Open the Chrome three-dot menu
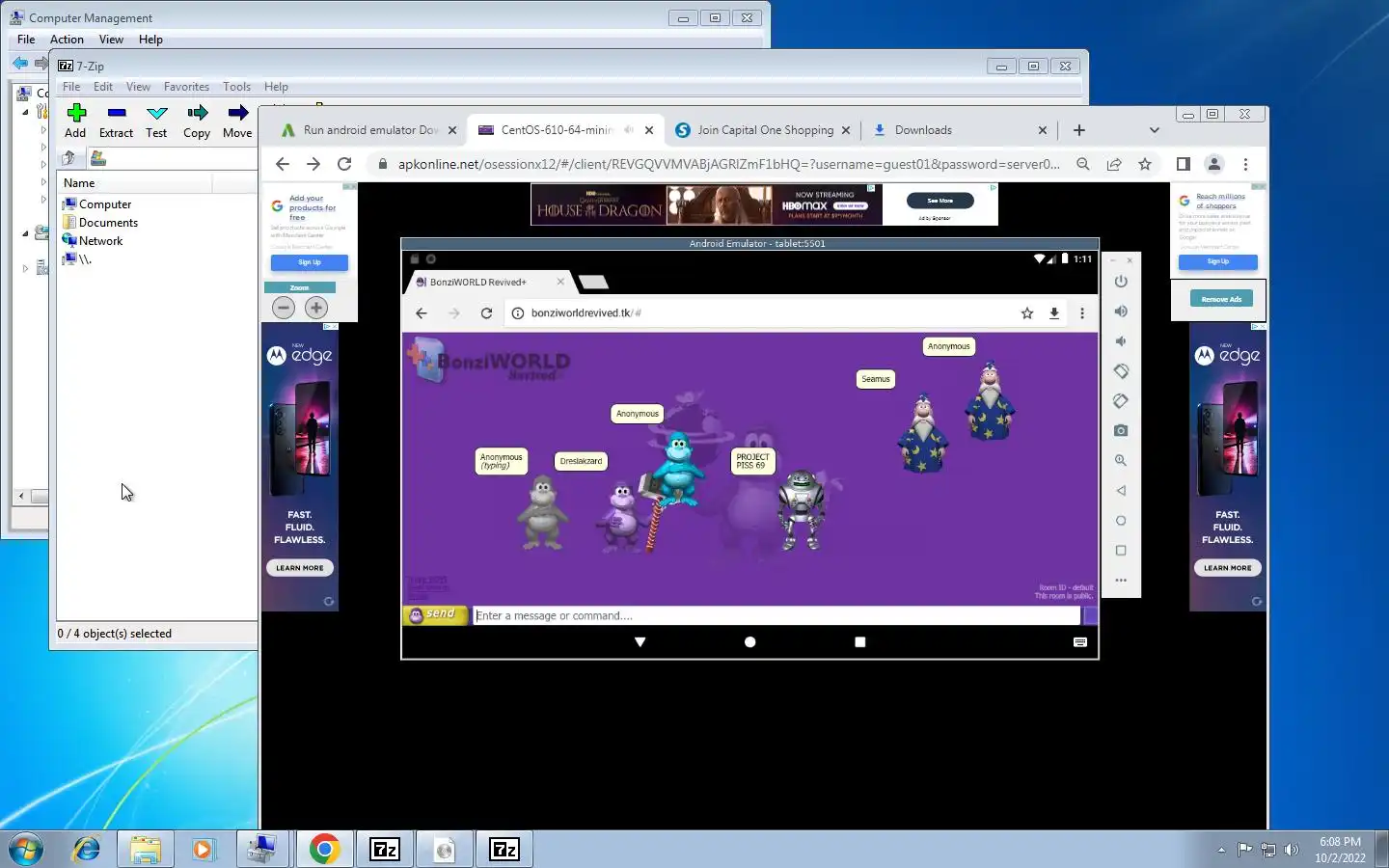 [1245, 164]
